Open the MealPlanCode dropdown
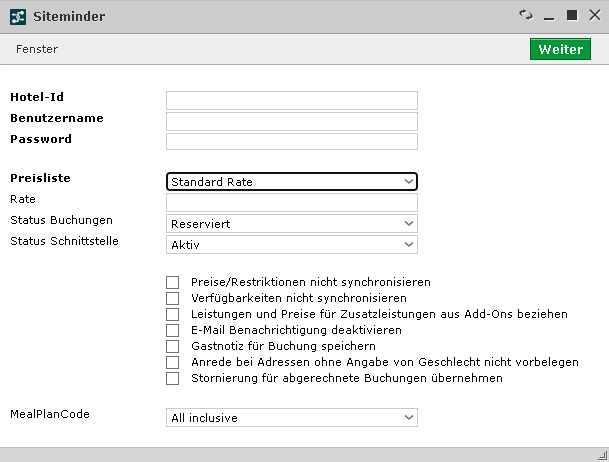The height and width of the screenshot is (462, 609). tap(292, 417)
